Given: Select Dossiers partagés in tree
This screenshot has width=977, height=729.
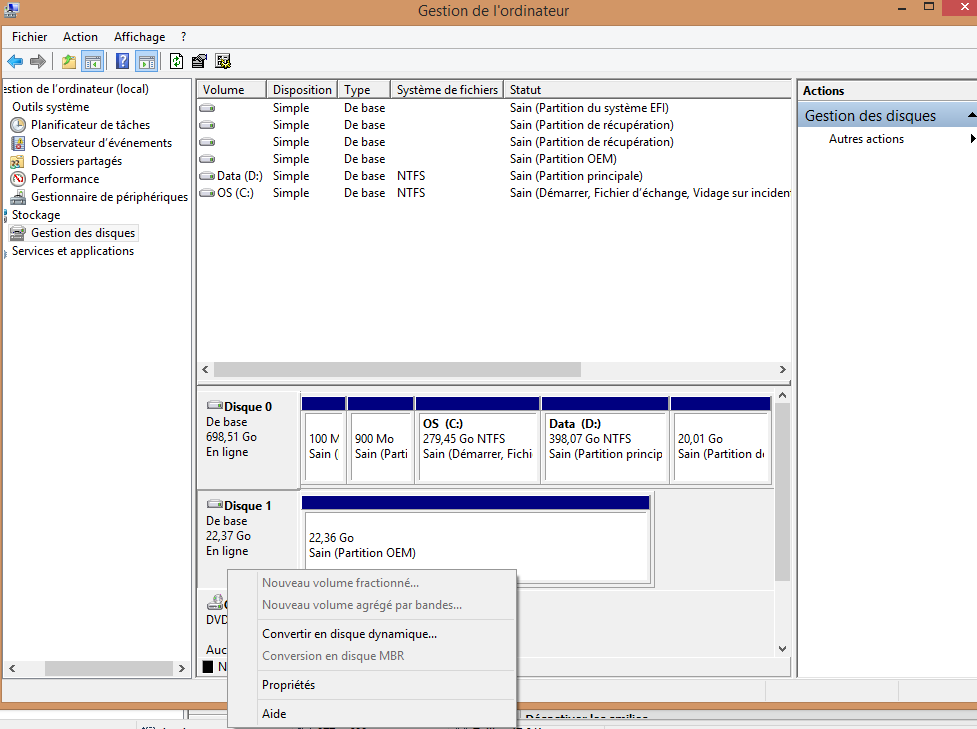Looking at the screenshot, I should 77,161.
